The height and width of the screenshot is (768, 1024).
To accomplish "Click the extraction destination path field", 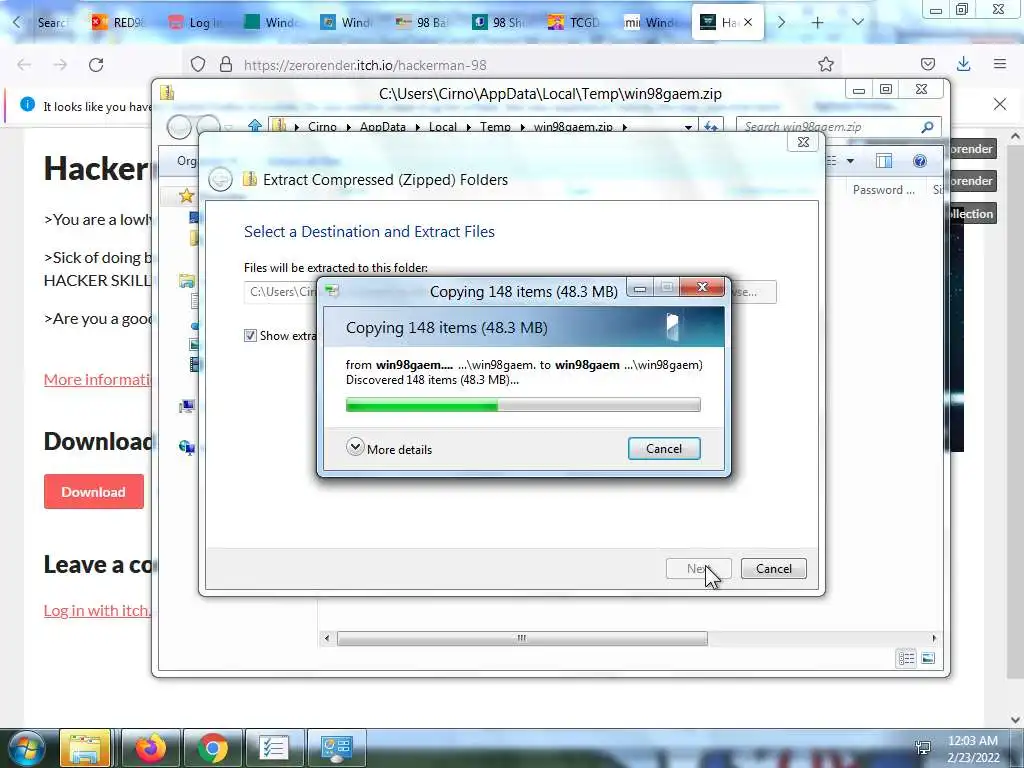I will (281, 292).
